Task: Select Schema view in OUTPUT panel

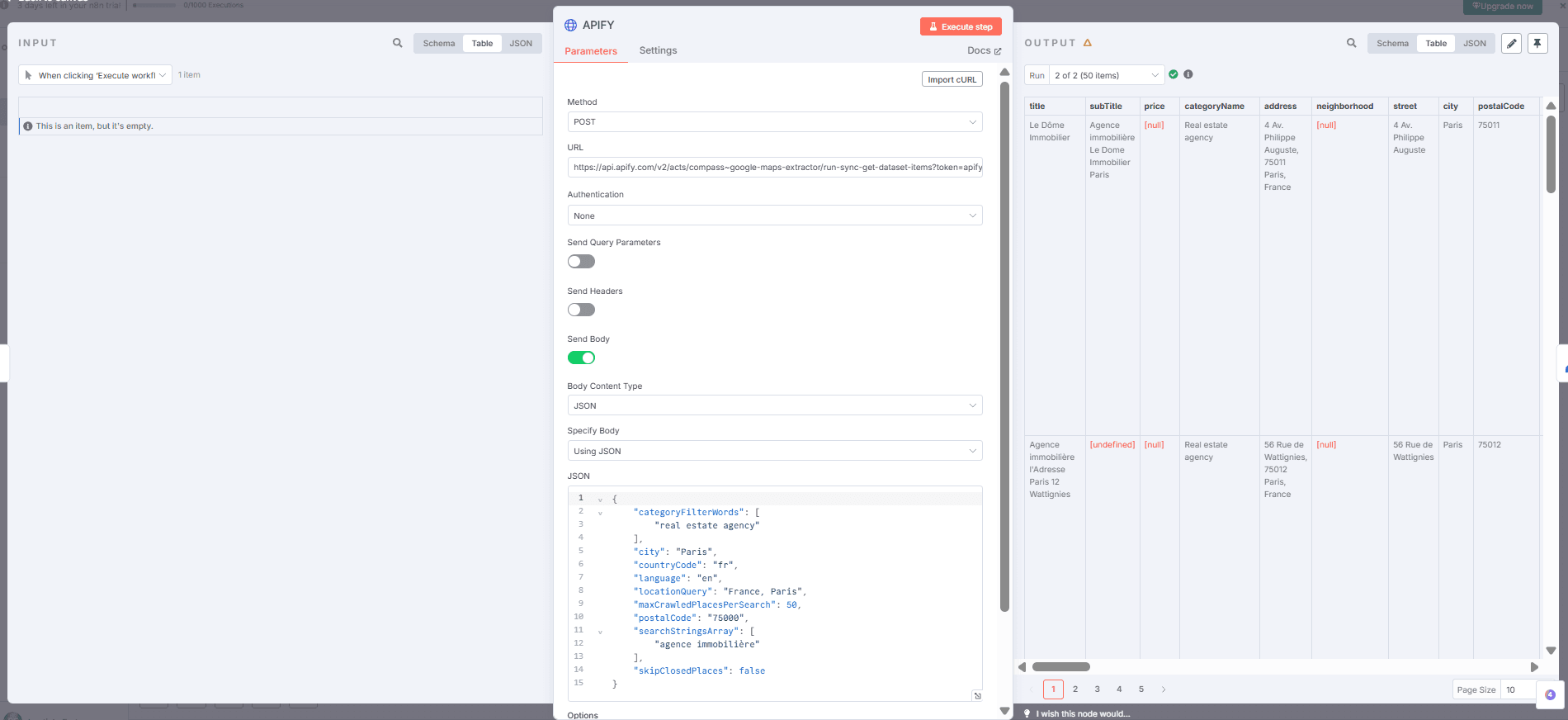Action: (x=1392, y=44)
